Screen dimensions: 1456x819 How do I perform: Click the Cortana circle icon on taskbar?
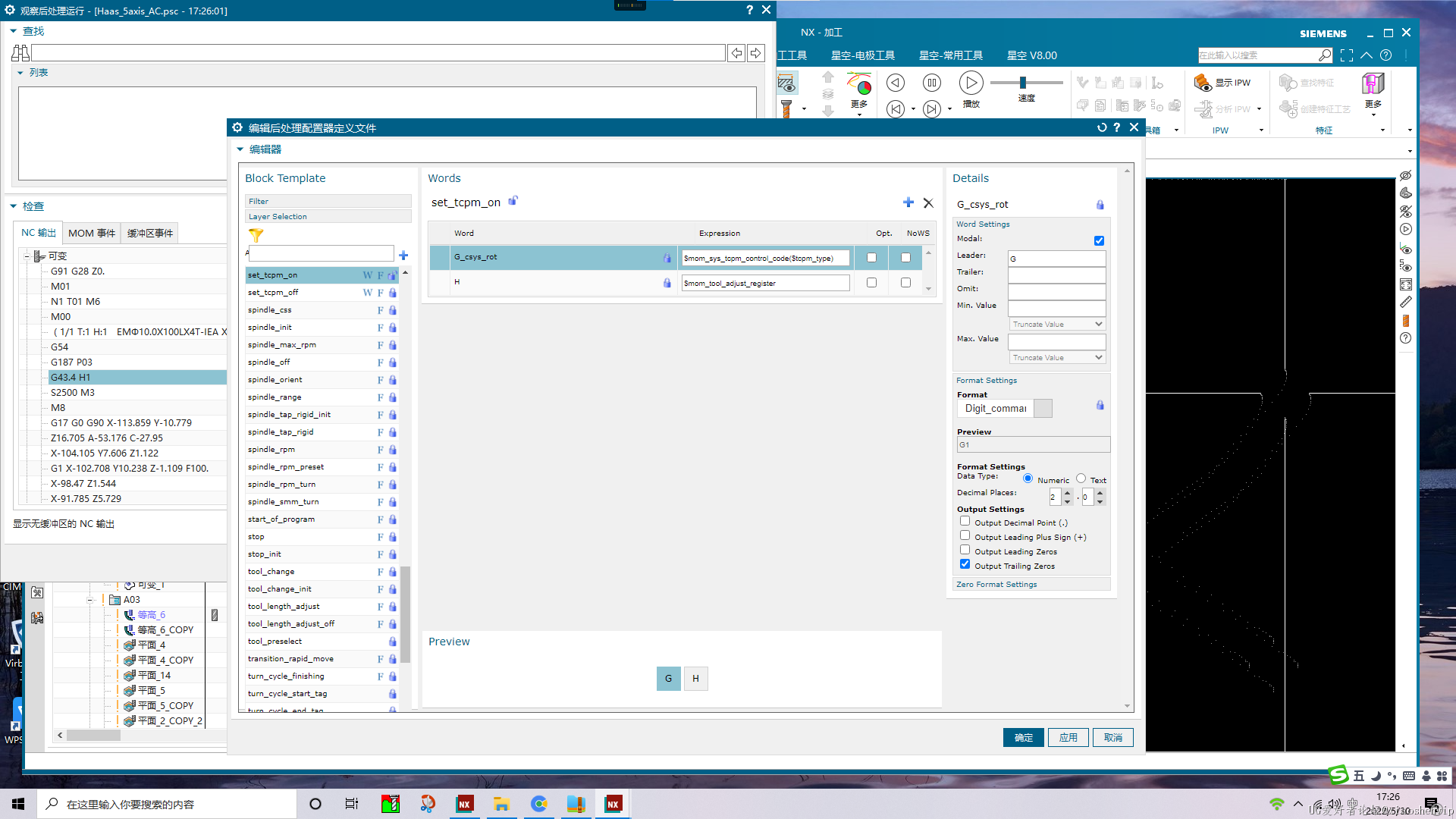tap(315, 804)
